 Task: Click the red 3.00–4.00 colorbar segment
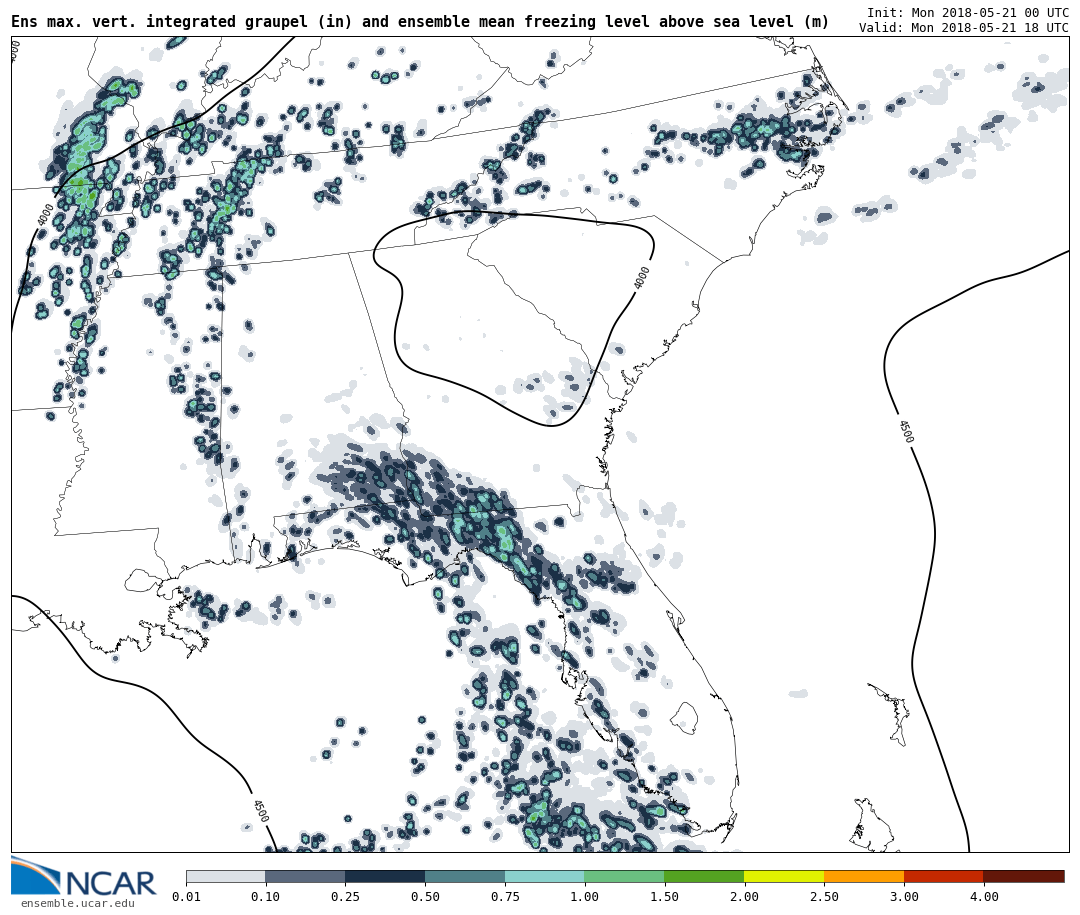tap(943, 877)
